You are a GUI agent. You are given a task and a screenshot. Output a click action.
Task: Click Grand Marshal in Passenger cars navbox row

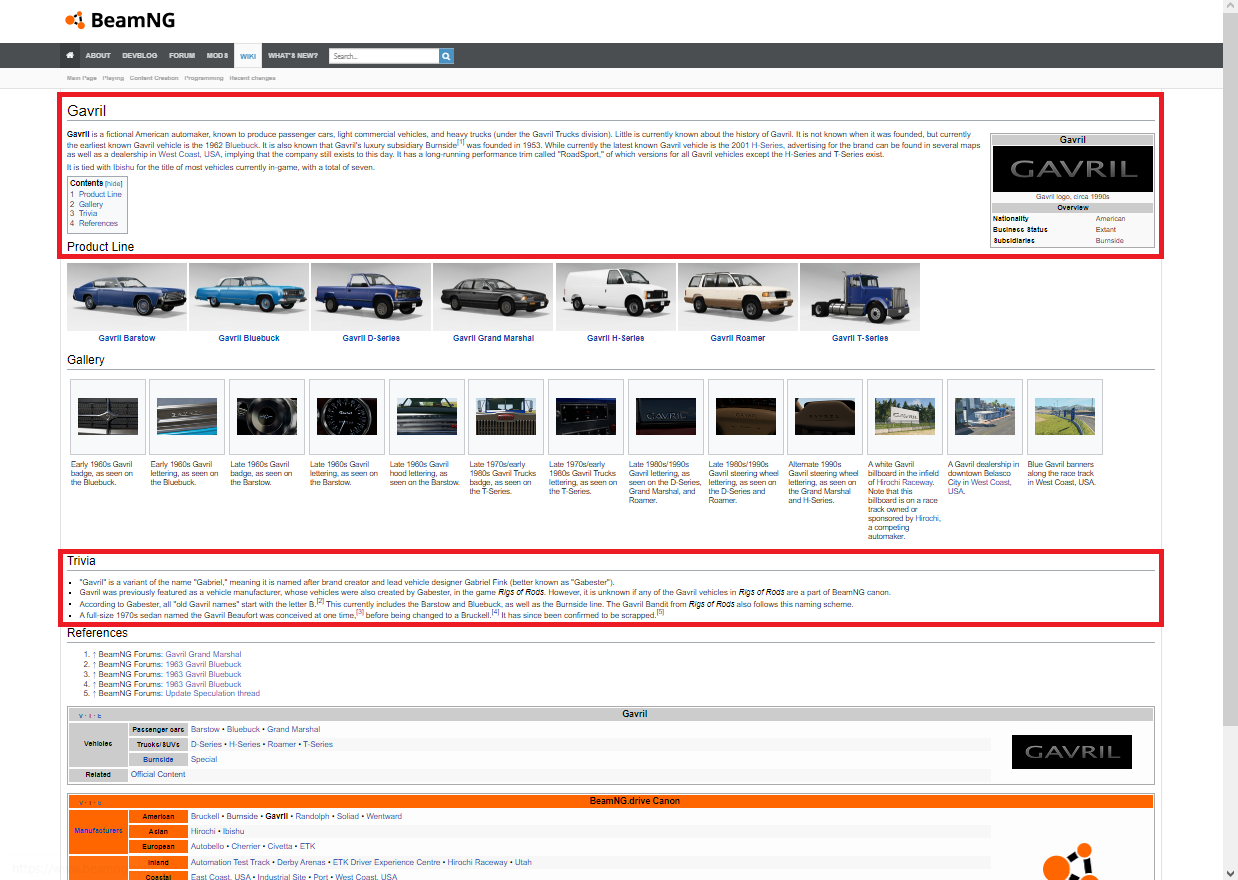[x=294, y=729]
